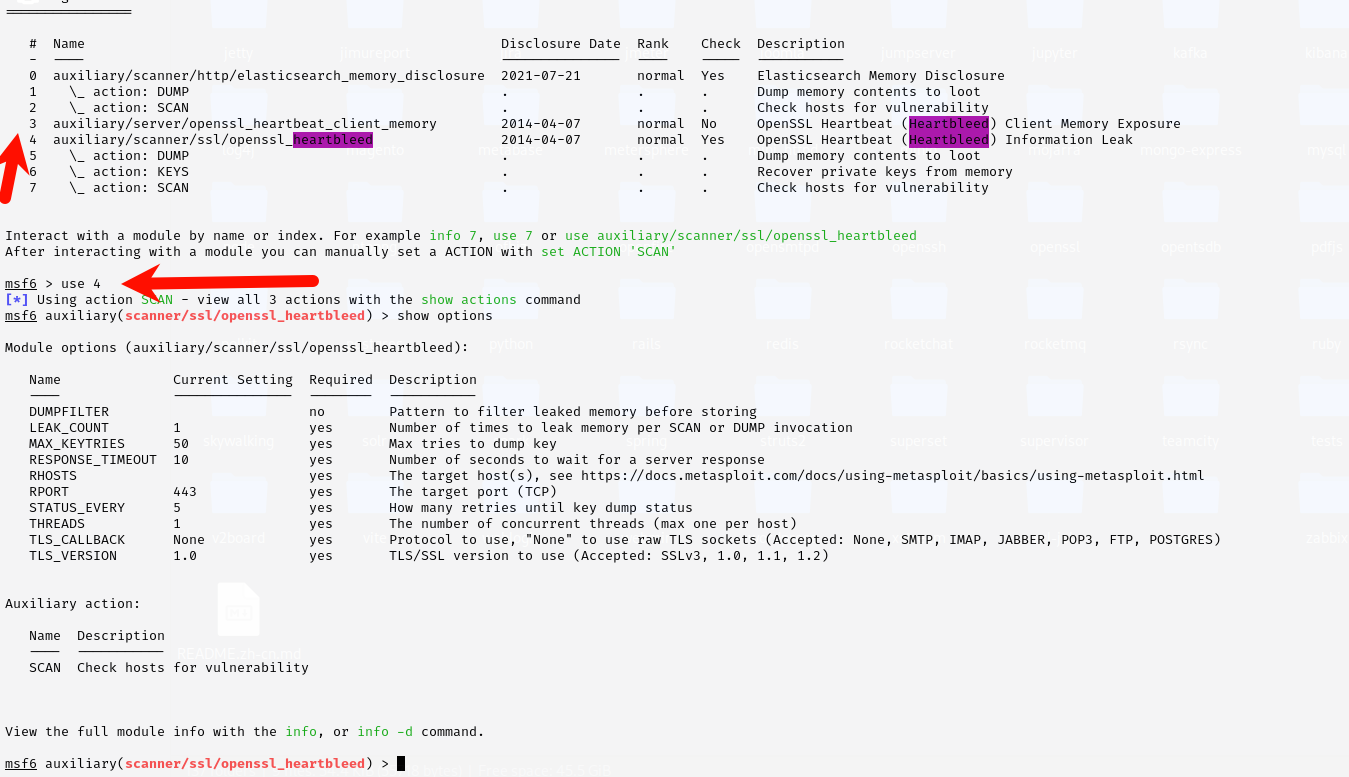Click the openssl_heartbeat_client_memory module path
1349x777 pixels.
coord(245,124)
